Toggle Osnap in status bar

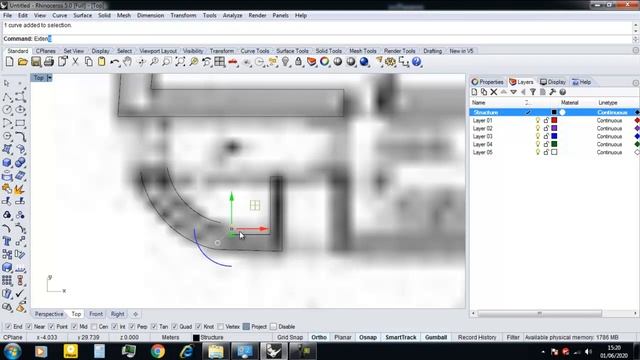(368, 338)
